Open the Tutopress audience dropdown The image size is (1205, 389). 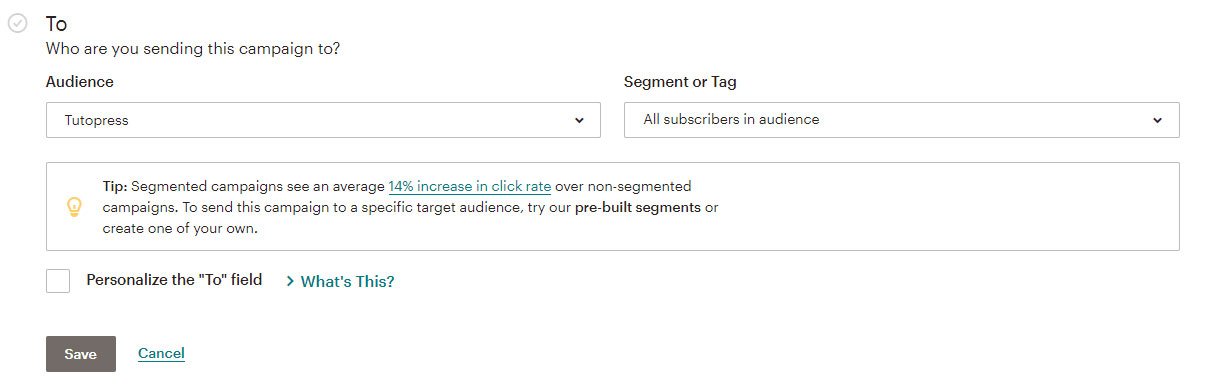pos(323,120)
